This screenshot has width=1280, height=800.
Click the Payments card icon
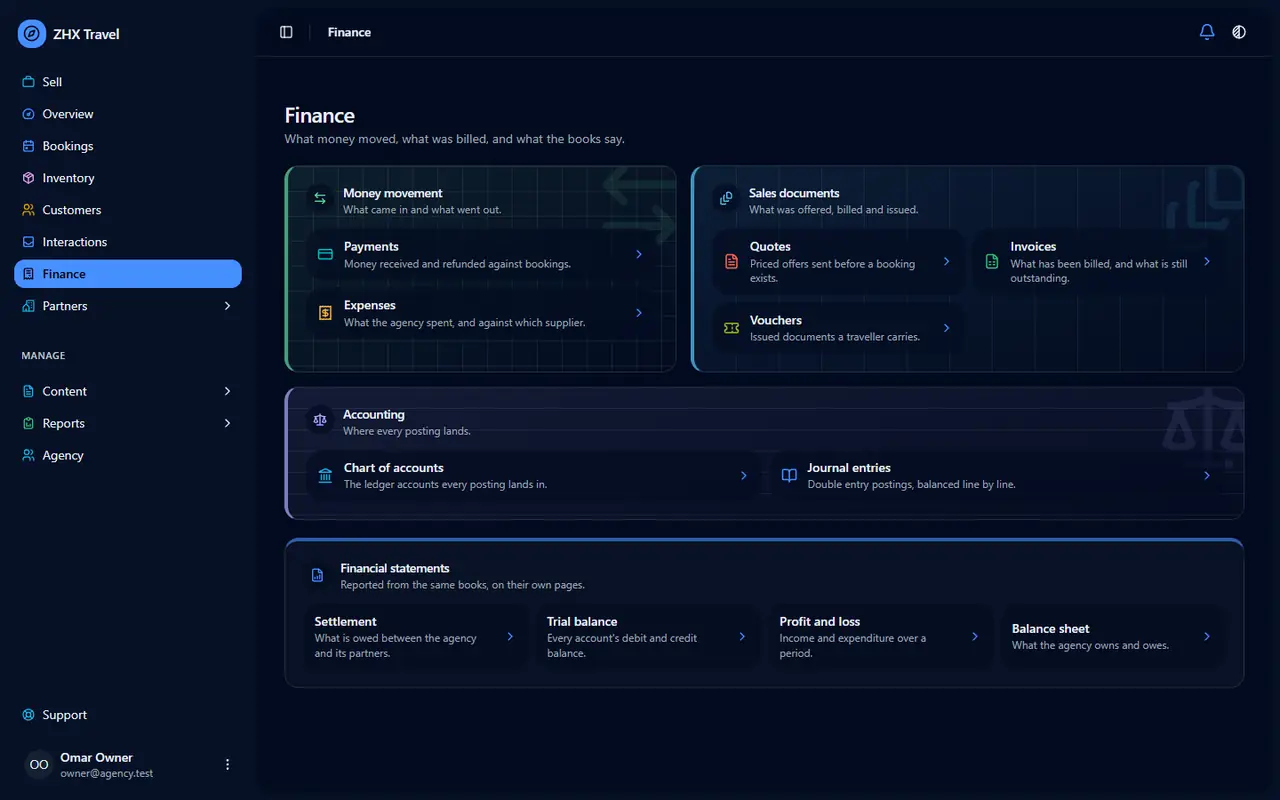(325, 254)
